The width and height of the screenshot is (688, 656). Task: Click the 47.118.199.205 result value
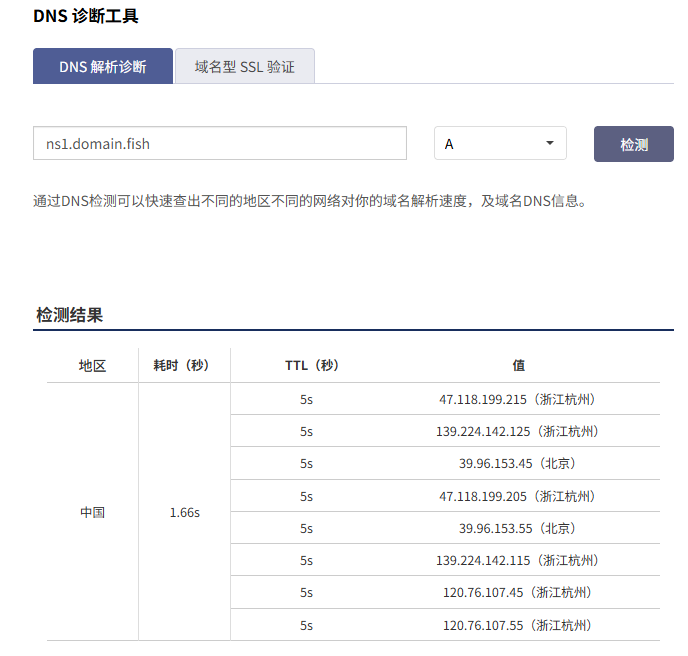(x=517, y=496)
